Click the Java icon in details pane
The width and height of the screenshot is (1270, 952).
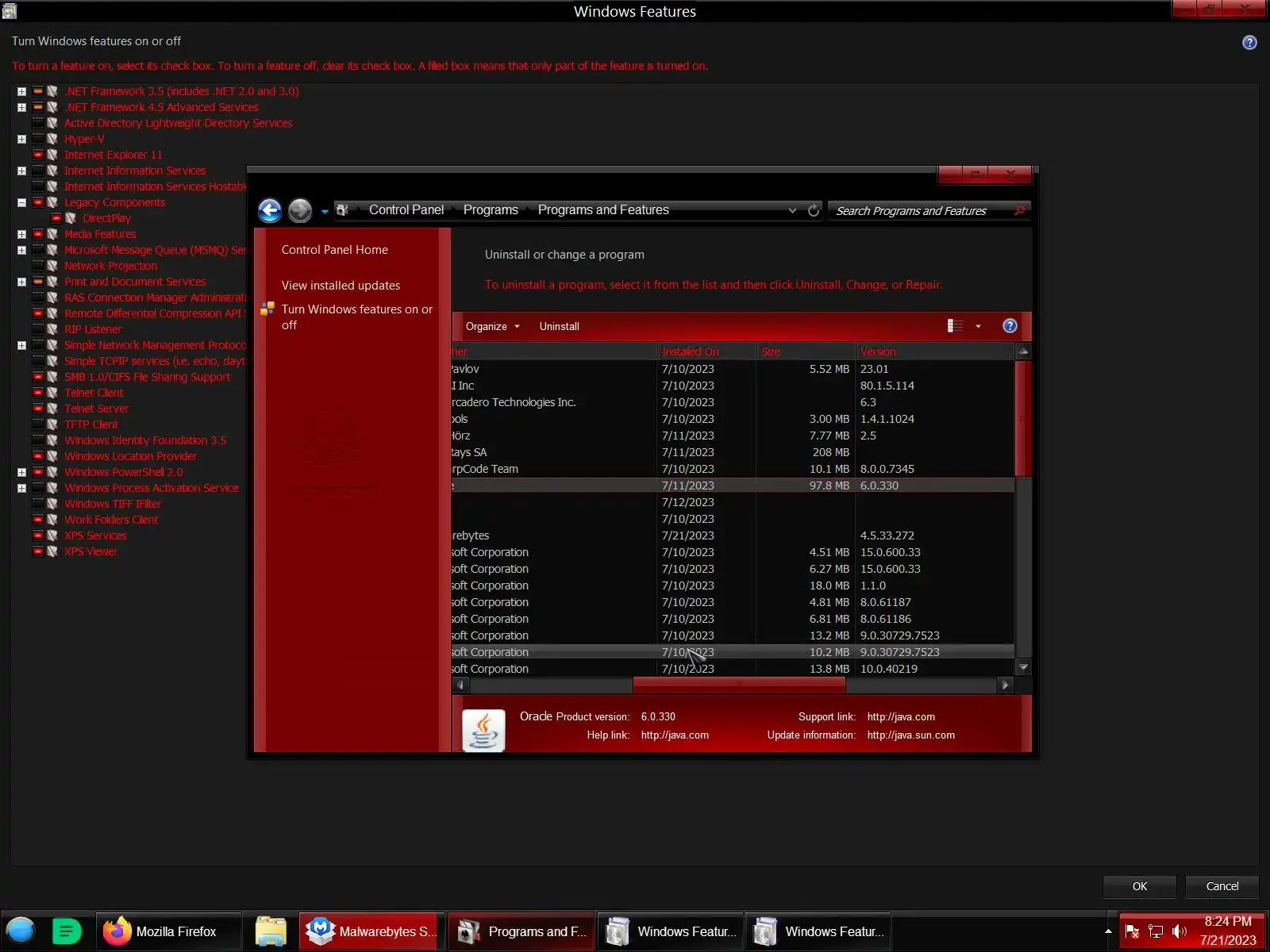pyautogui.click(x=483, y=730)
